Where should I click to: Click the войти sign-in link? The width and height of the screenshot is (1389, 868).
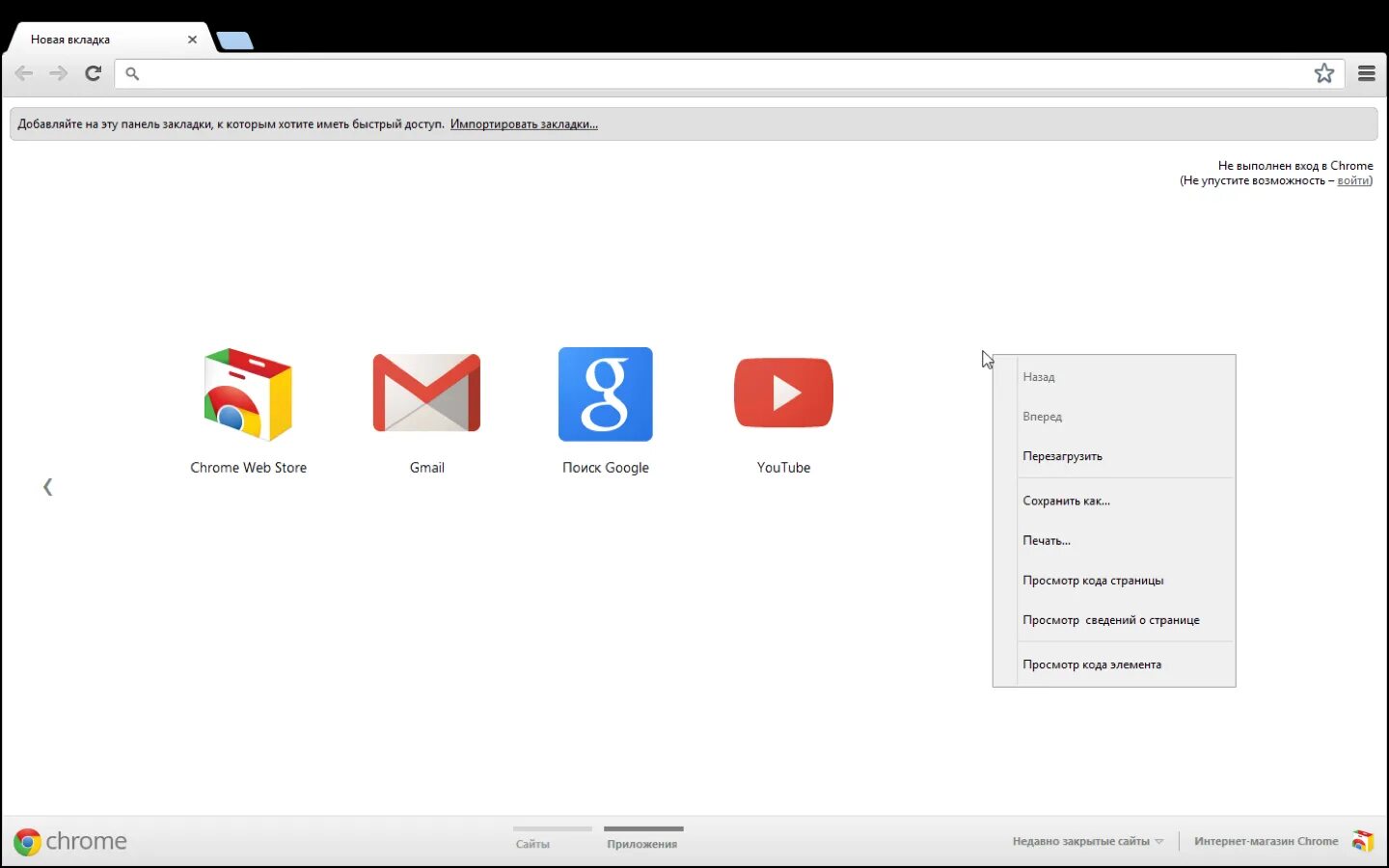pyautogui.click(x=1352, y=179)
